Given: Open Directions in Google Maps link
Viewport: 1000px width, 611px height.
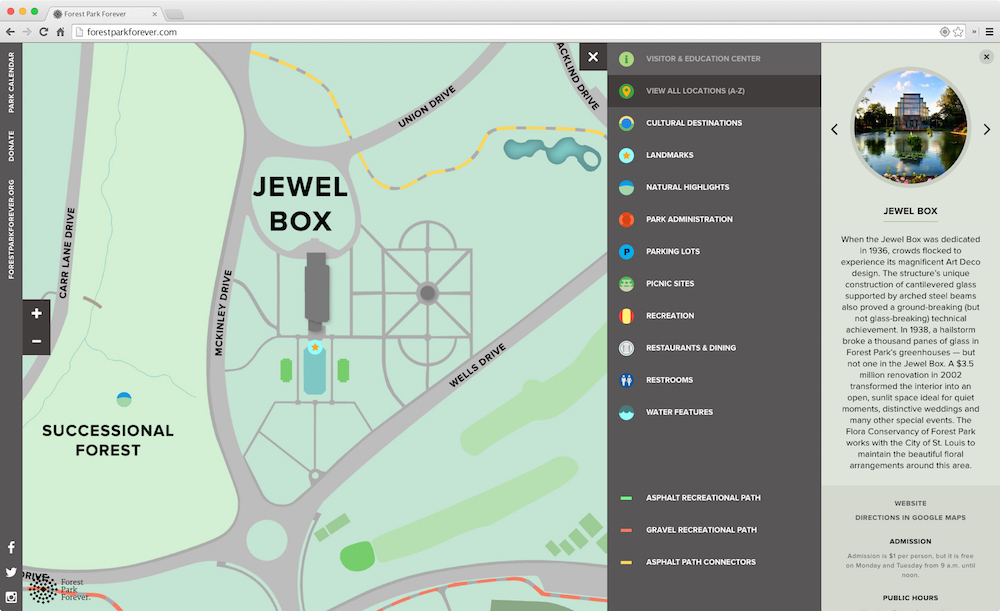Looking at the screenshot, I should [910, 518].
